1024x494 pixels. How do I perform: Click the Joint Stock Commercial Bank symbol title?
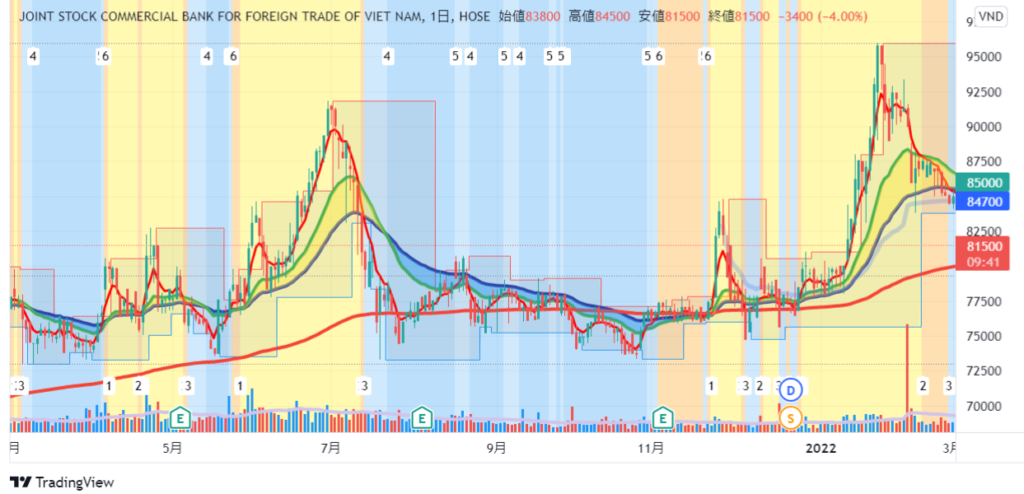[x=221, y=16]
